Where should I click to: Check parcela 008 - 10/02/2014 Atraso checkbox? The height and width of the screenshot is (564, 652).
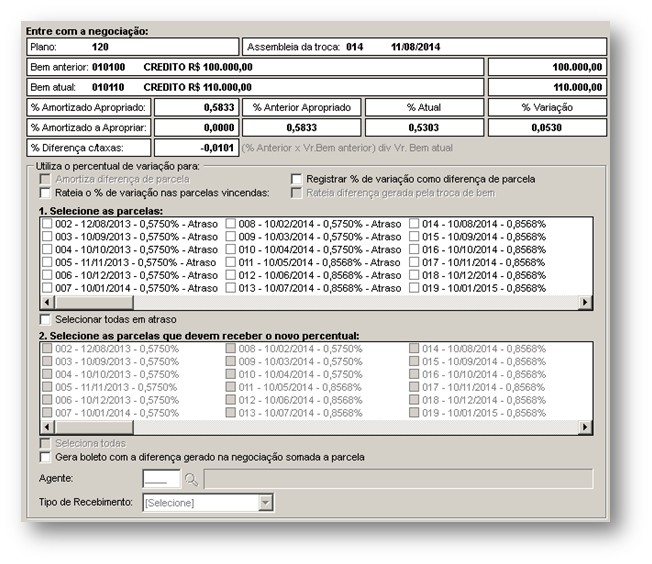click(x=231, y=224)
